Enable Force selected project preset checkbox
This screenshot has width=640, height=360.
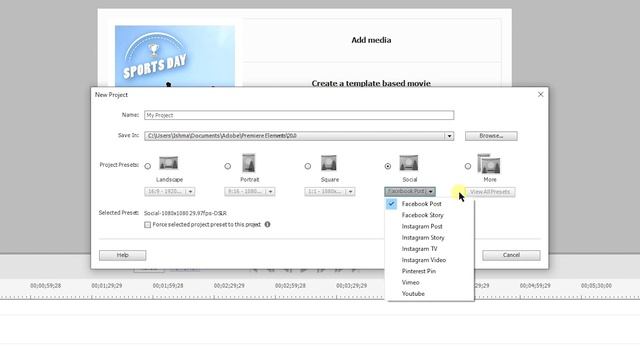(147, 225)
